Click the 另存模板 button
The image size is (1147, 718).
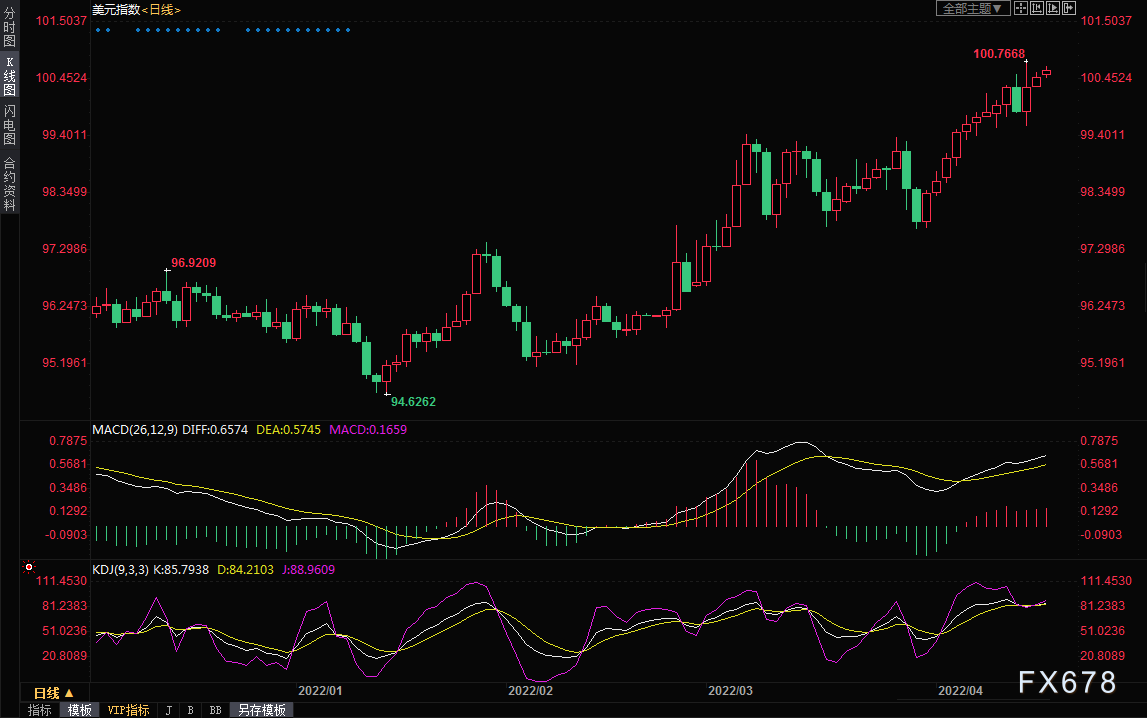click(x=261, y=710)
